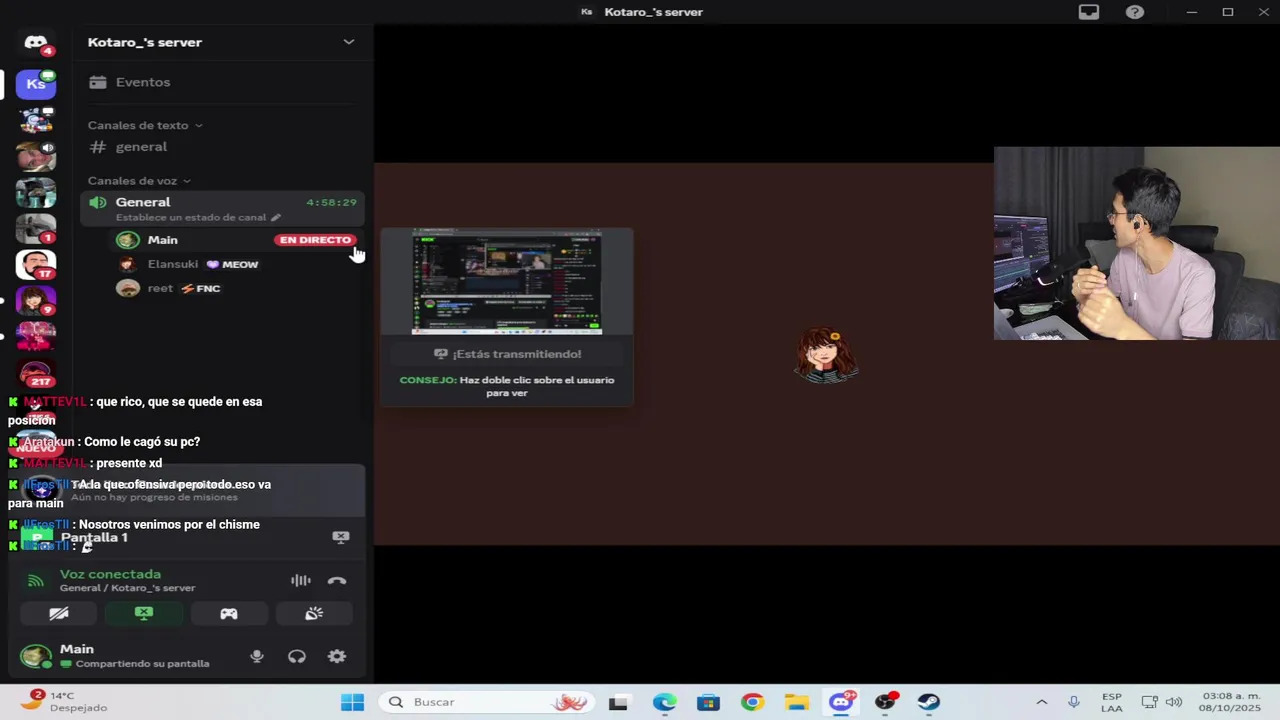Collapse the Canales de voz category
Viewport: 1280px width, 720px height.
point(139,181)
